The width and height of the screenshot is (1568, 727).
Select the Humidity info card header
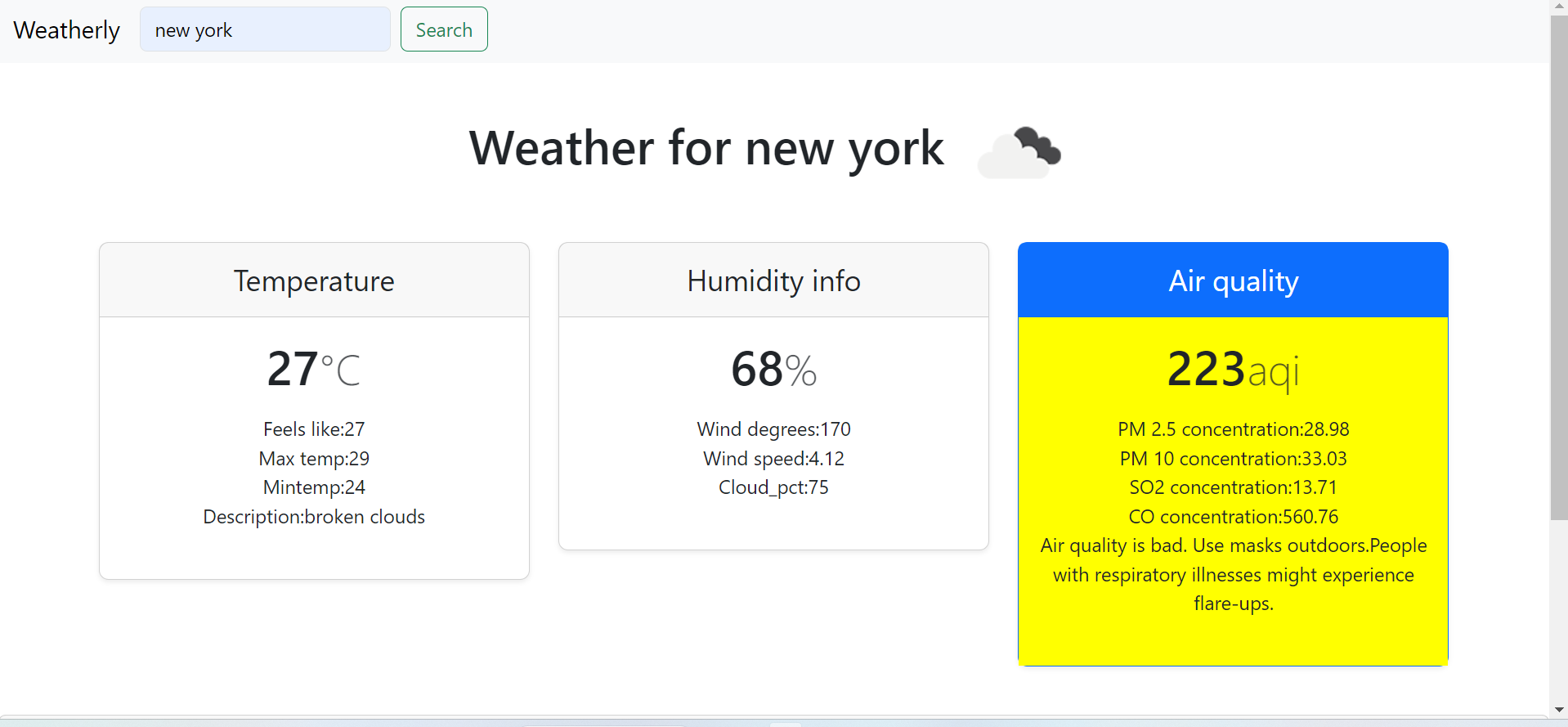coord(773,280)
